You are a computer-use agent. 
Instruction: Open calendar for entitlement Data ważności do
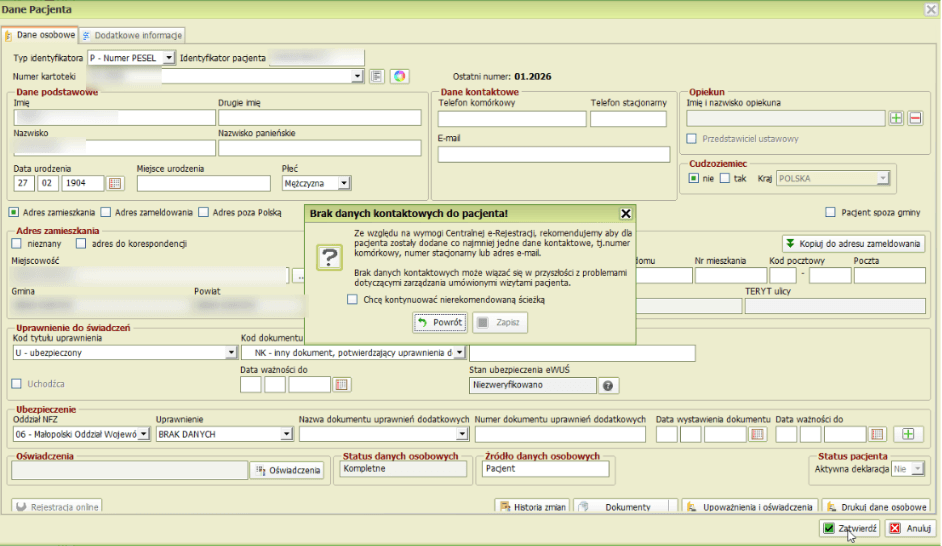point(342,385)
